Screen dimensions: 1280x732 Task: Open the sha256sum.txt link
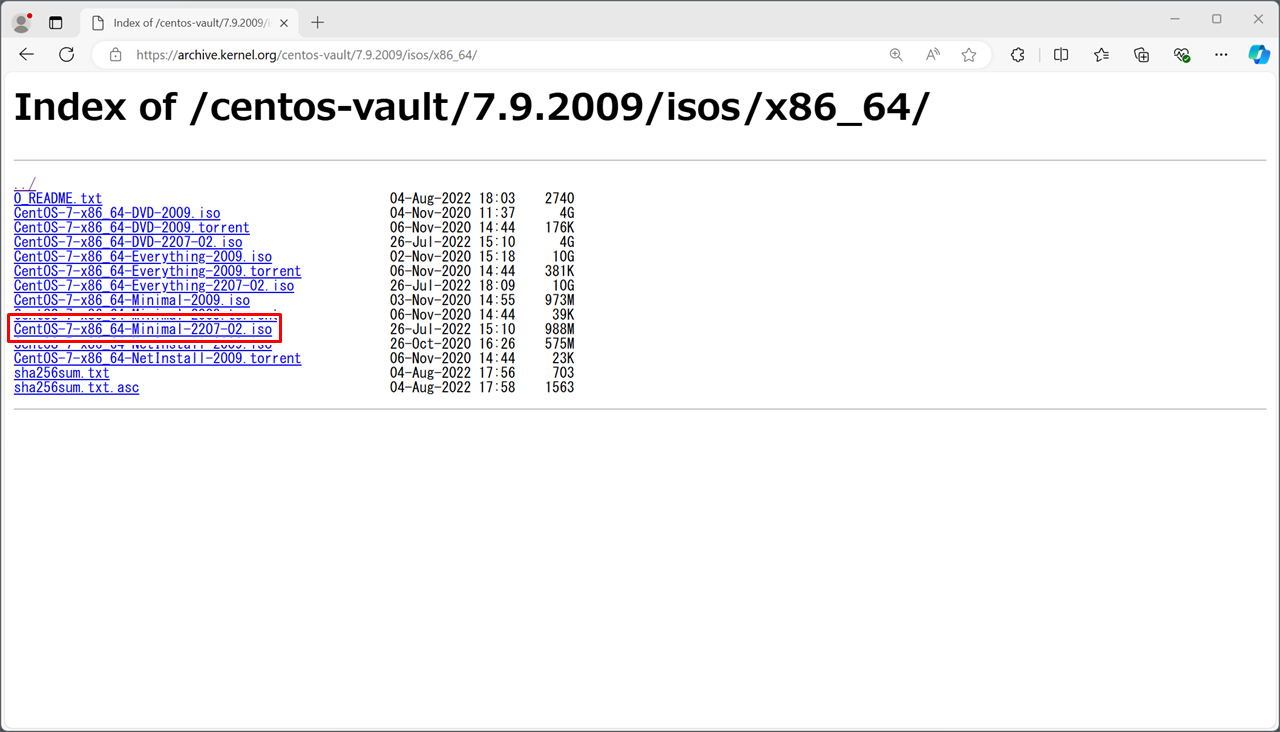[62, 373]
